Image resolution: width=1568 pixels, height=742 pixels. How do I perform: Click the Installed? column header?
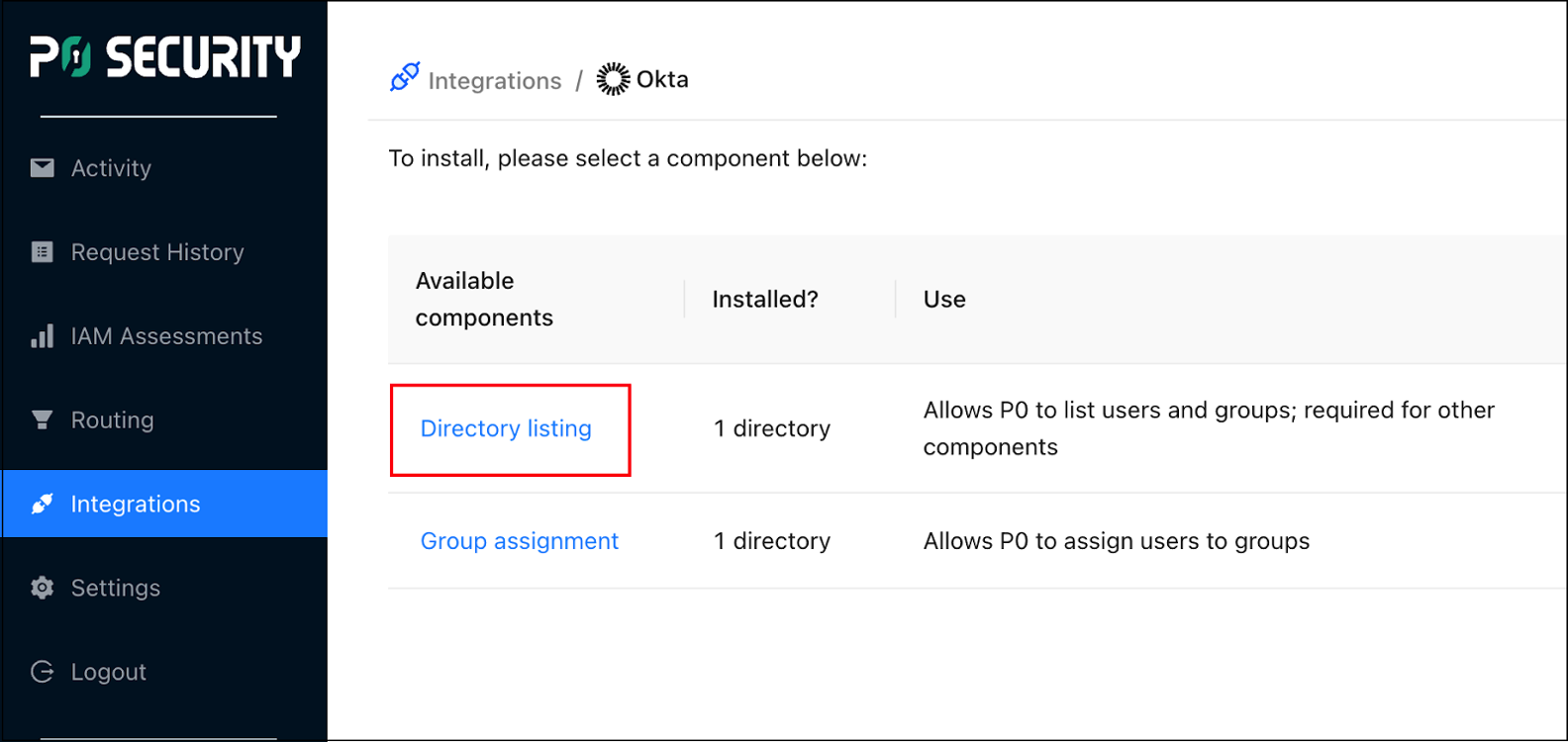tap(765, 299)
